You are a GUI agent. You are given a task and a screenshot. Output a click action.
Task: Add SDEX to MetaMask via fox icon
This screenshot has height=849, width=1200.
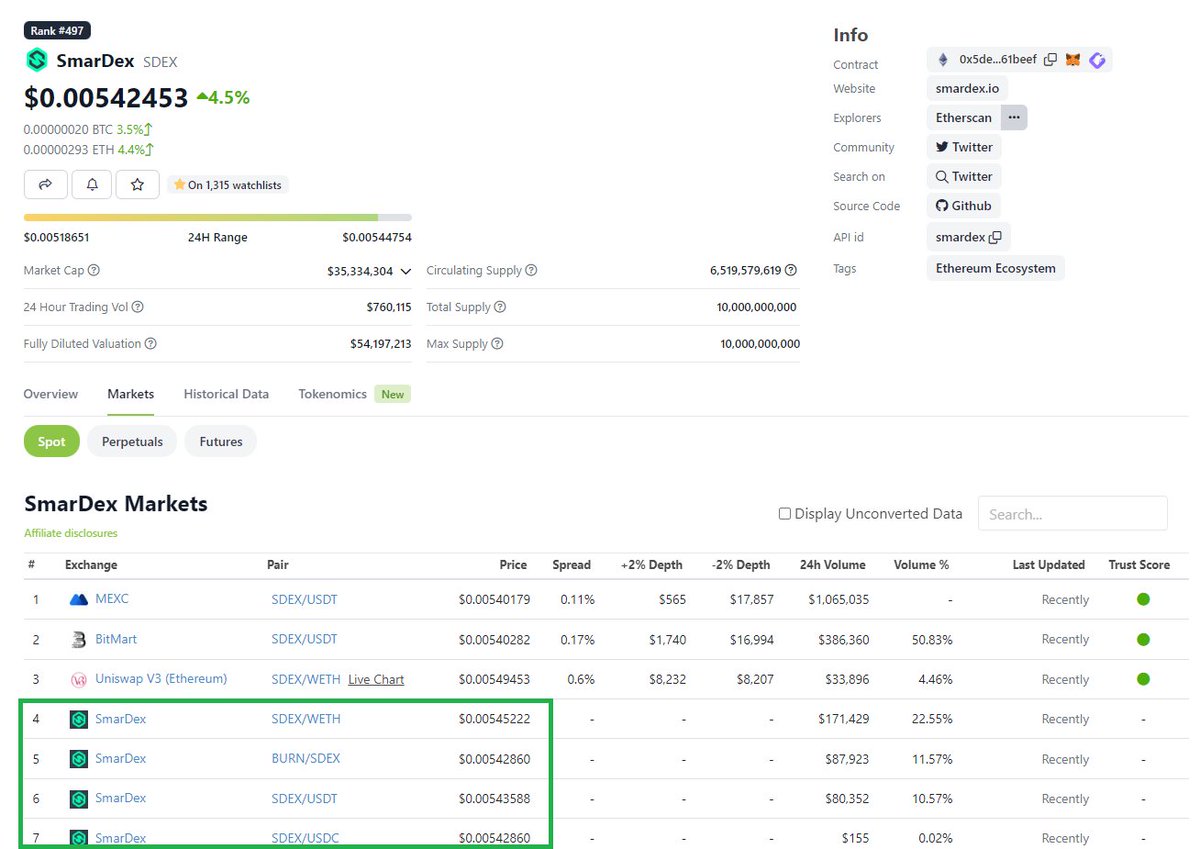(1072, 59)
